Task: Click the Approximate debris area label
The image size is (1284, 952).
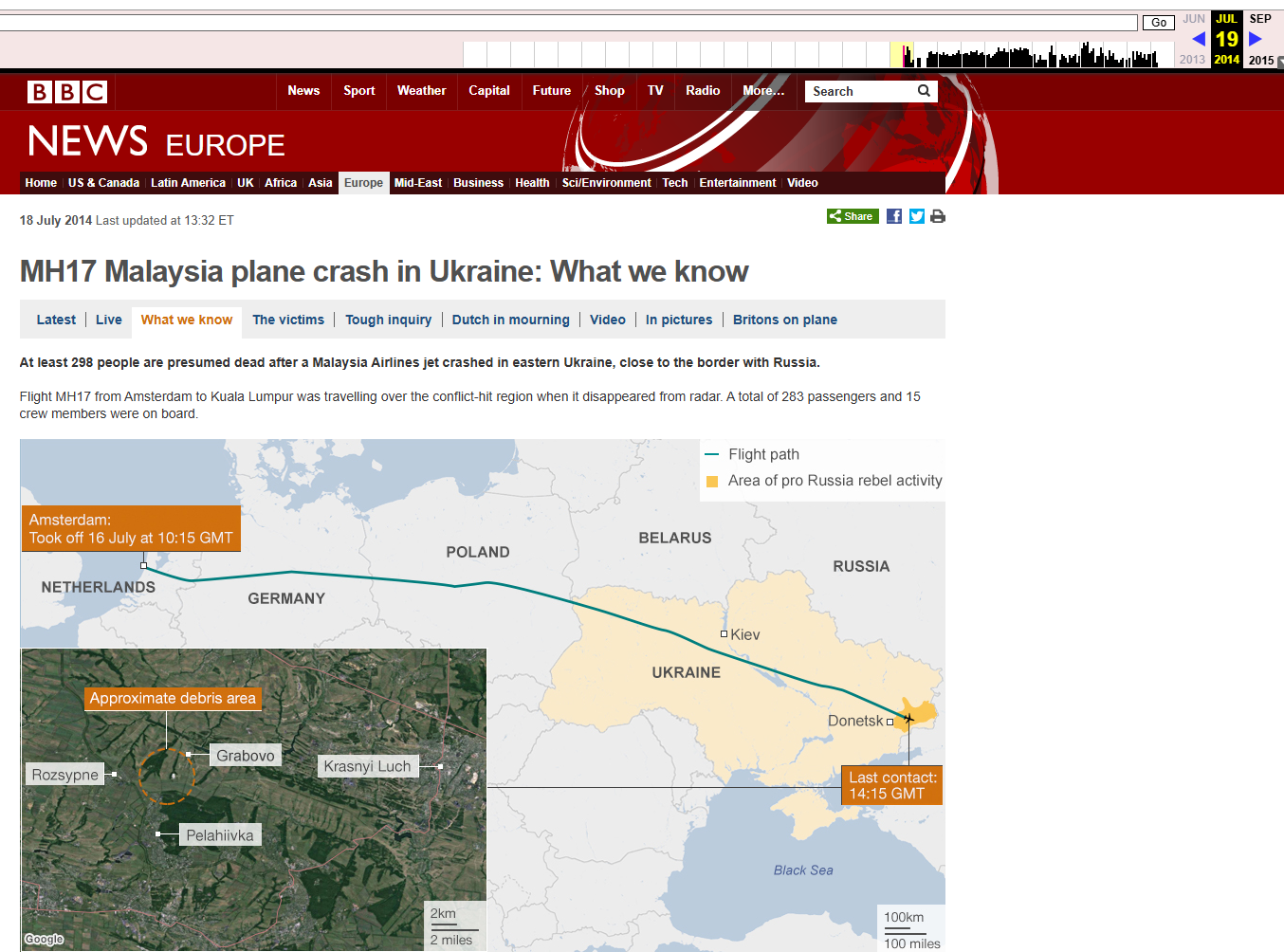Action: tap(173, 698)
